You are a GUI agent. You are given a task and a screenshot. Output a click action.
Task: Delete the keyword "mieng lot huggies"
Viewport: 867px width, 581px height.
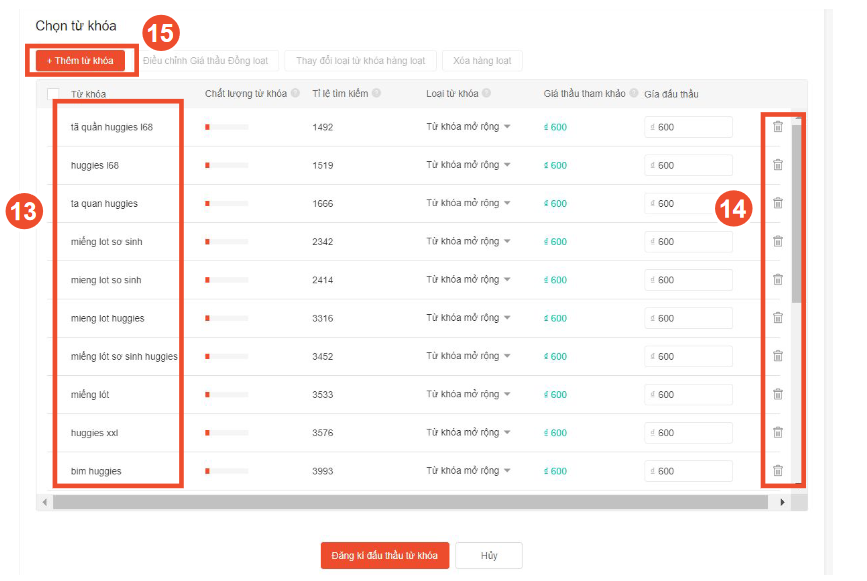click(x=778, y=317)
